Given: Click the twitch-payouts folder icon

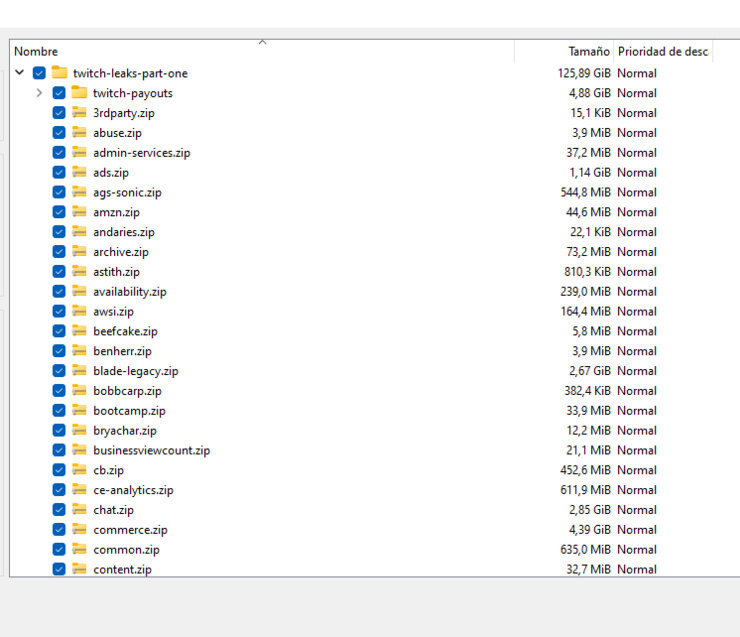Looking at the screenshot, I should pos(79,93).
